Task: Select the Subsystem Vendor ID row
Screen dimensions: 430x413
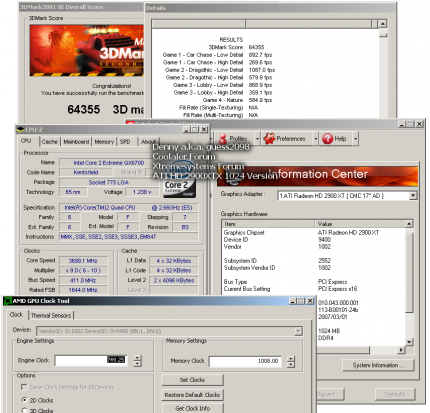Action: 313,268
